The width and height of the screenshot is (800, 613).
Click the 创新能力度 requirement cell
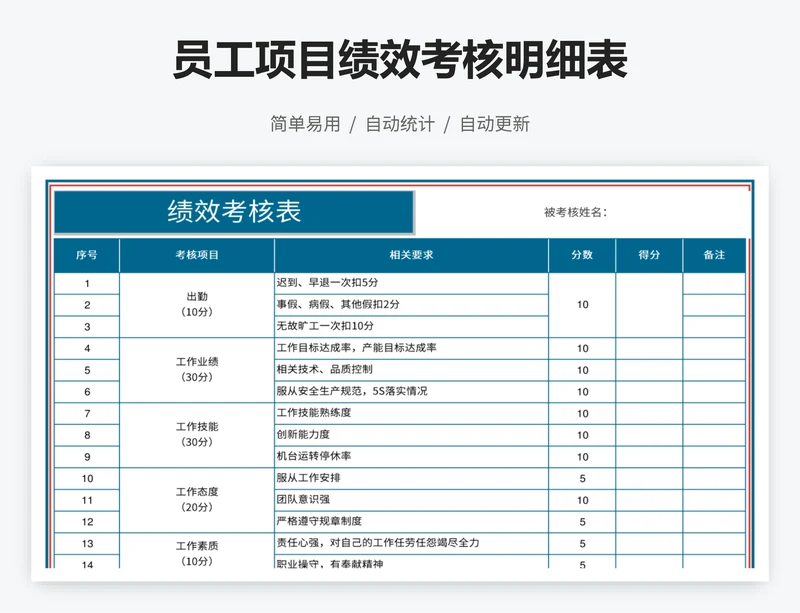[411, 434]
